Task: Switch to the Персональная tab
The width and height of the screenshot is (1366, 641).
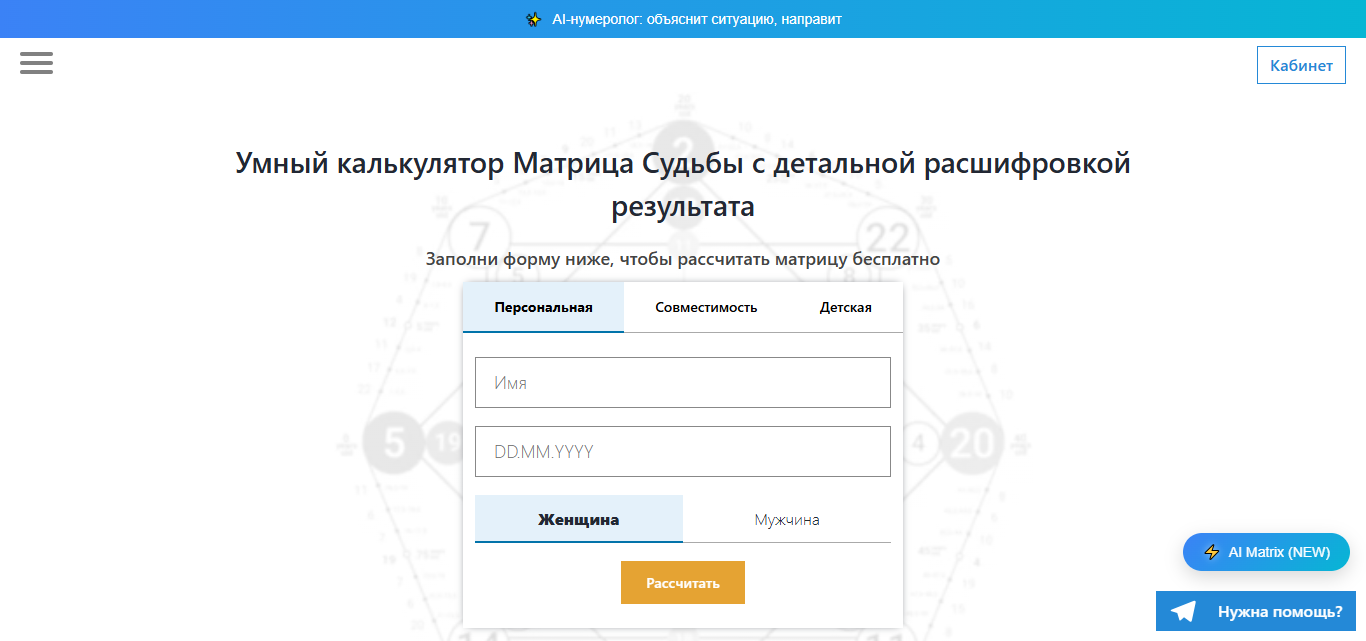Action: click(543, 307)
